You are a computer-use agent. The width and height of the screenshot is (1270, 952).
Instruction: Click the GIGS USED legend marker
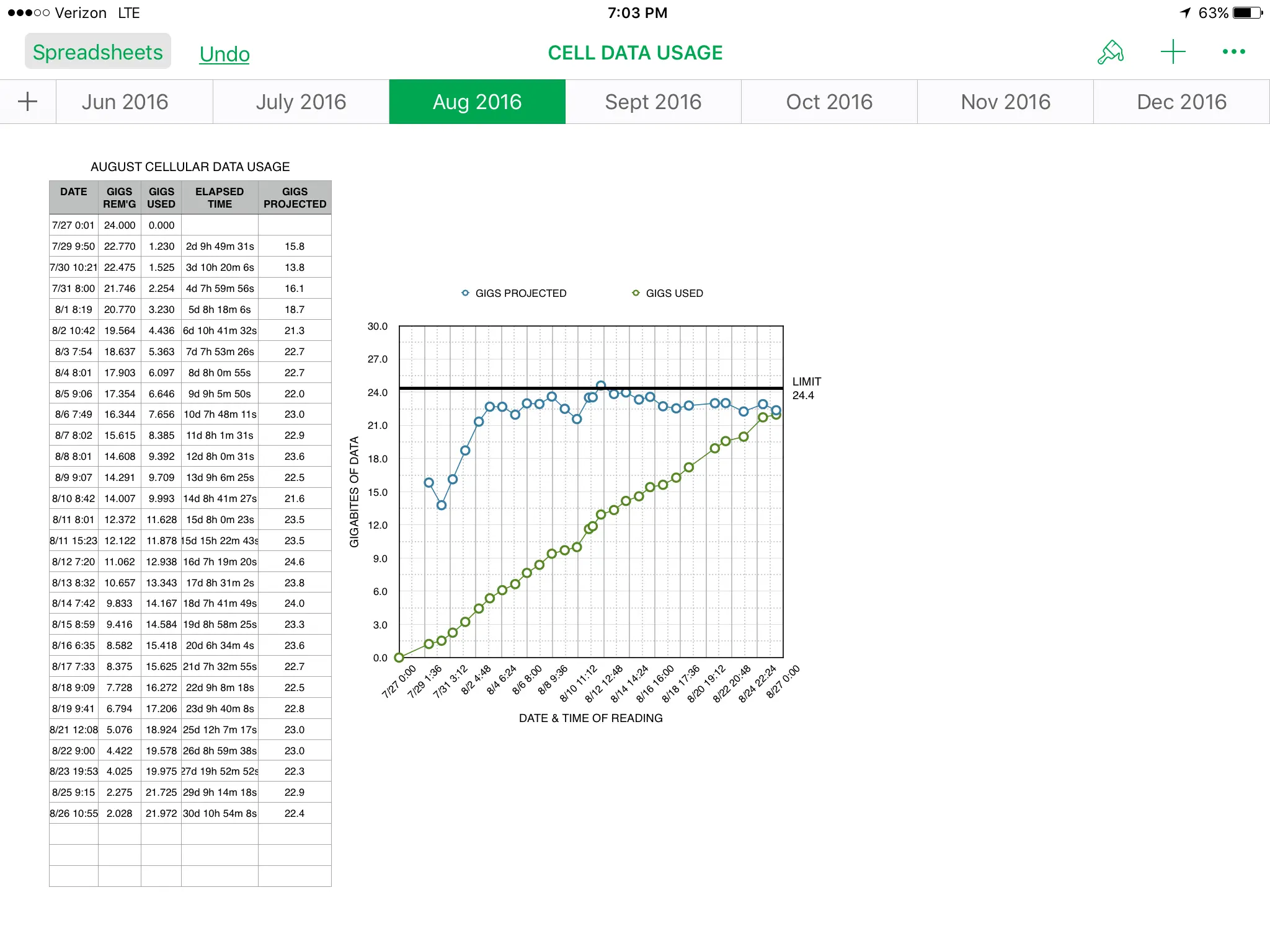point(636,293)
